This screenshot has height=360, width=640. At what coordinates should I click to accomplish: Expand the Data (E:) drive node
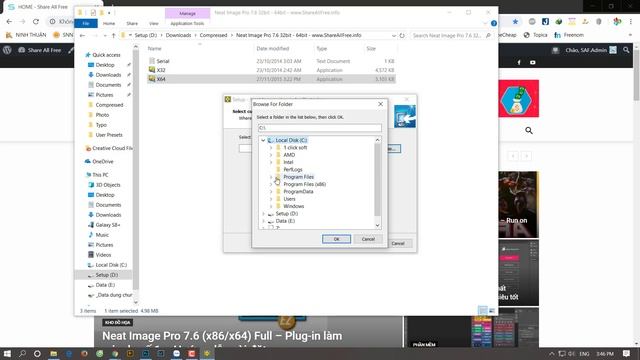click(263, 221)
